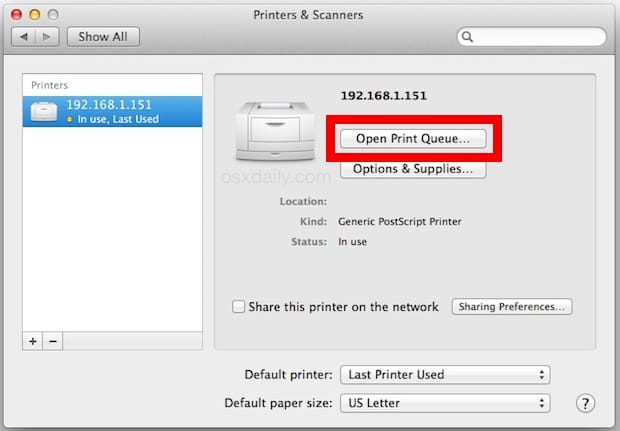Click the small printer icon in sidebar
This screenshot has width=620, height=431.
44,111
